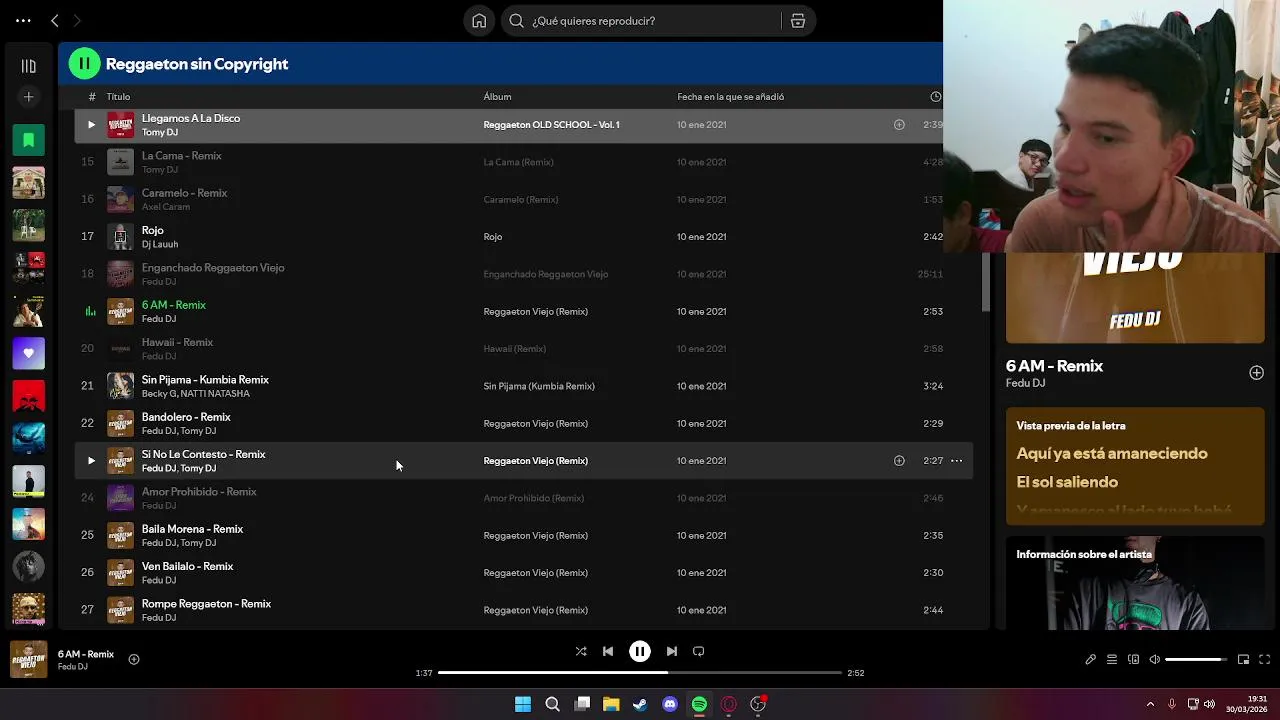The image size is (1280, 720).
Task: Add Llegamos A La Disco to liked songs
Action: click(x=899, y=125)
